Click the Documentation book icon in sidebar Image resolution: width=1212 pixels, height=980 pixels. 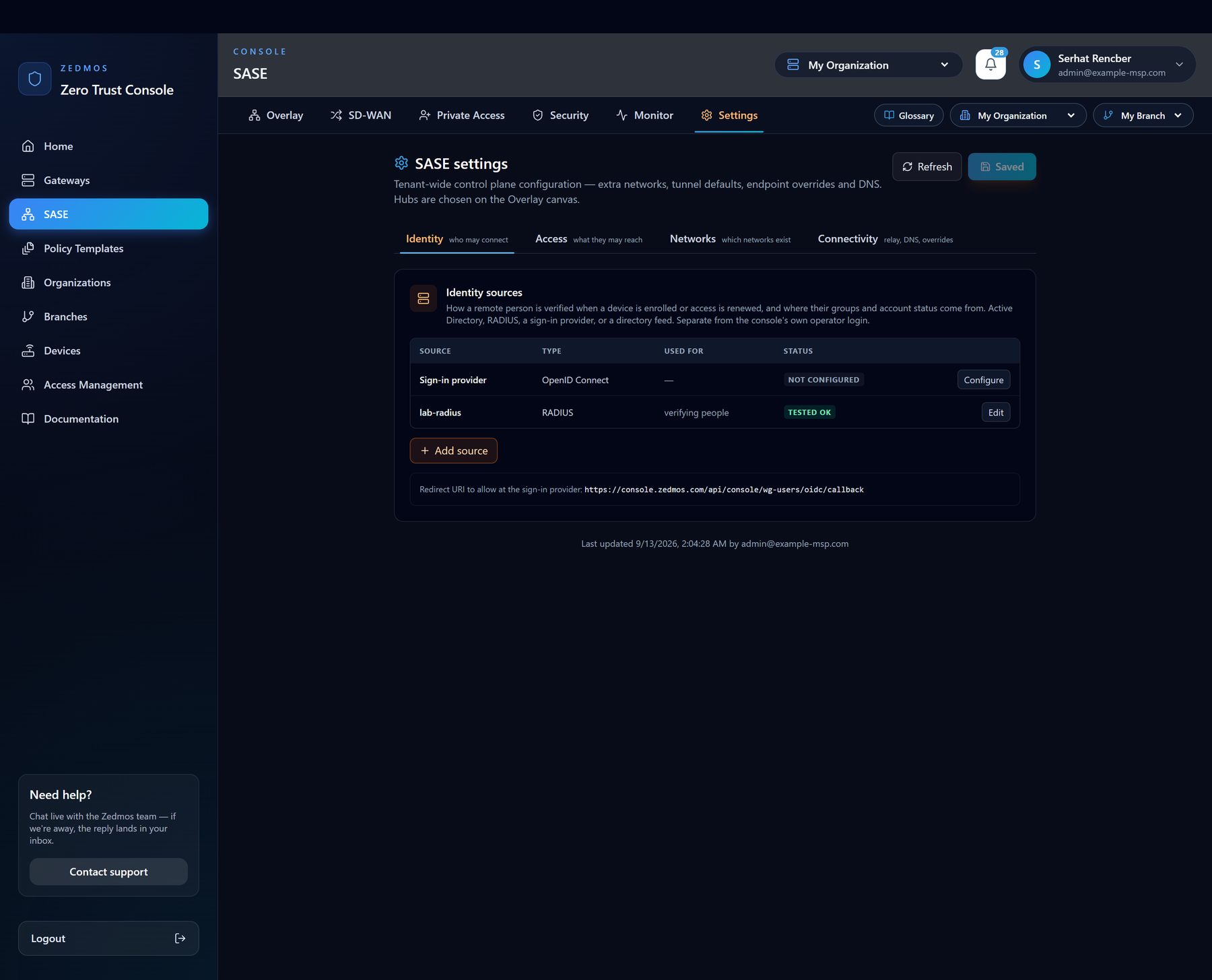point(28,419)
